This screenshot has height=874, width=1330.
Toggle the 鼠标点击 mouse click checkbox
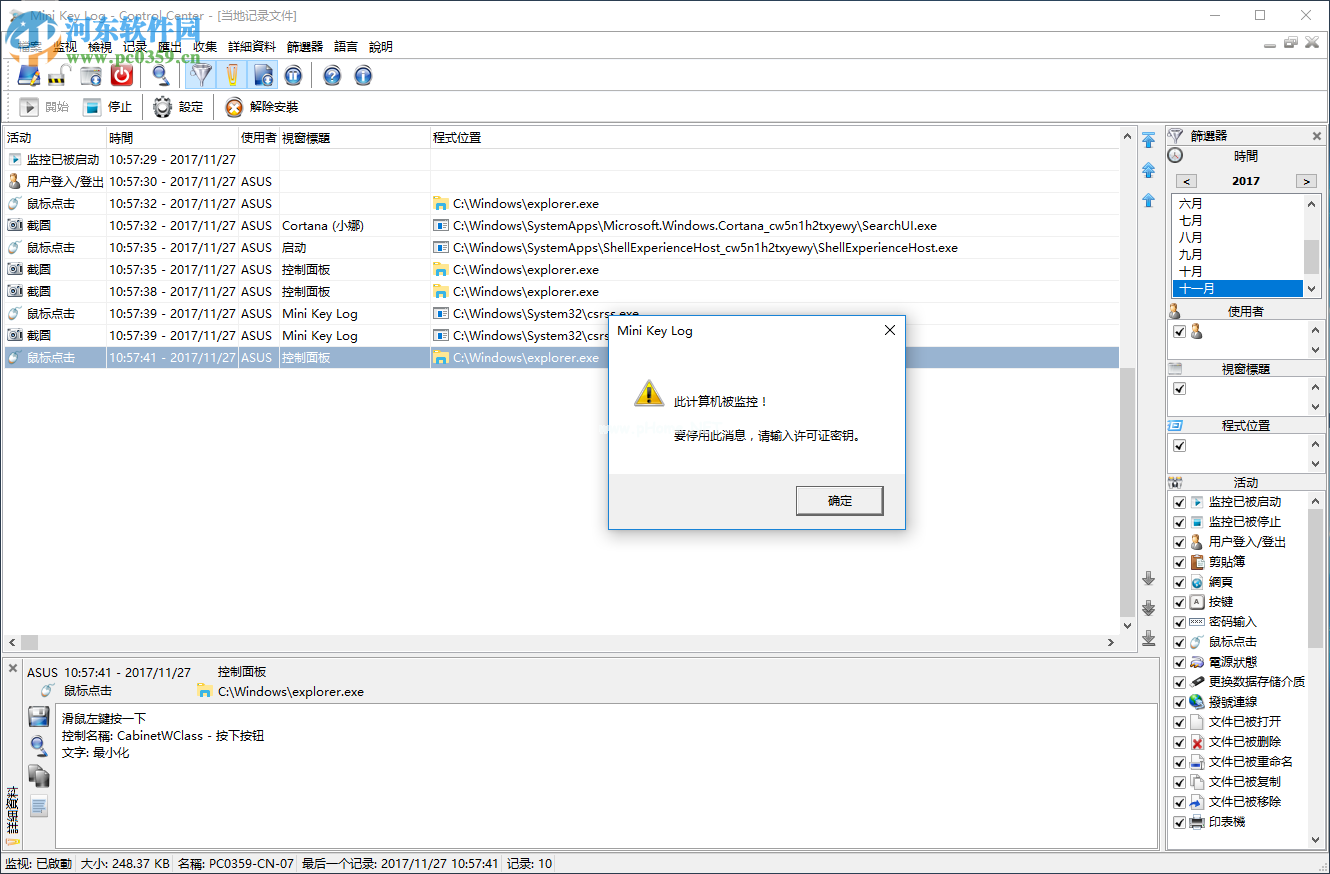1179,642
